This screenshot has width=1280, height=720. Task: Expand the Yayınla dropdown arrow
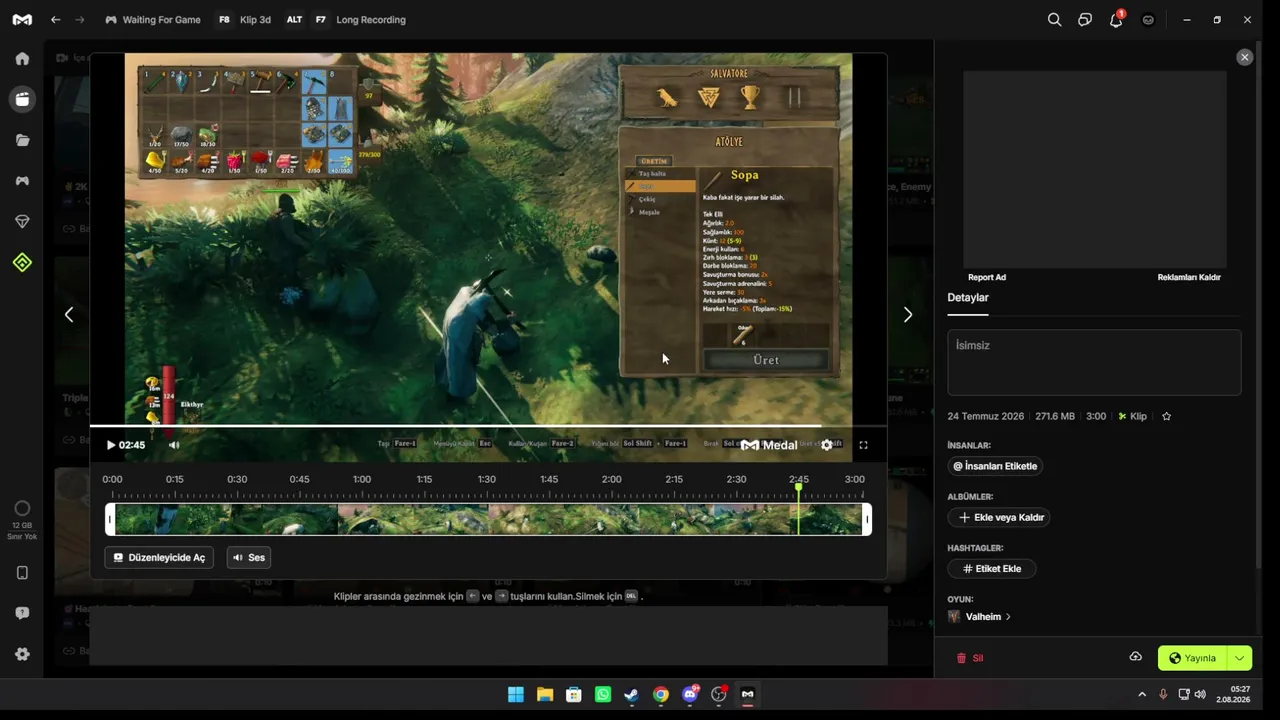1240,658
